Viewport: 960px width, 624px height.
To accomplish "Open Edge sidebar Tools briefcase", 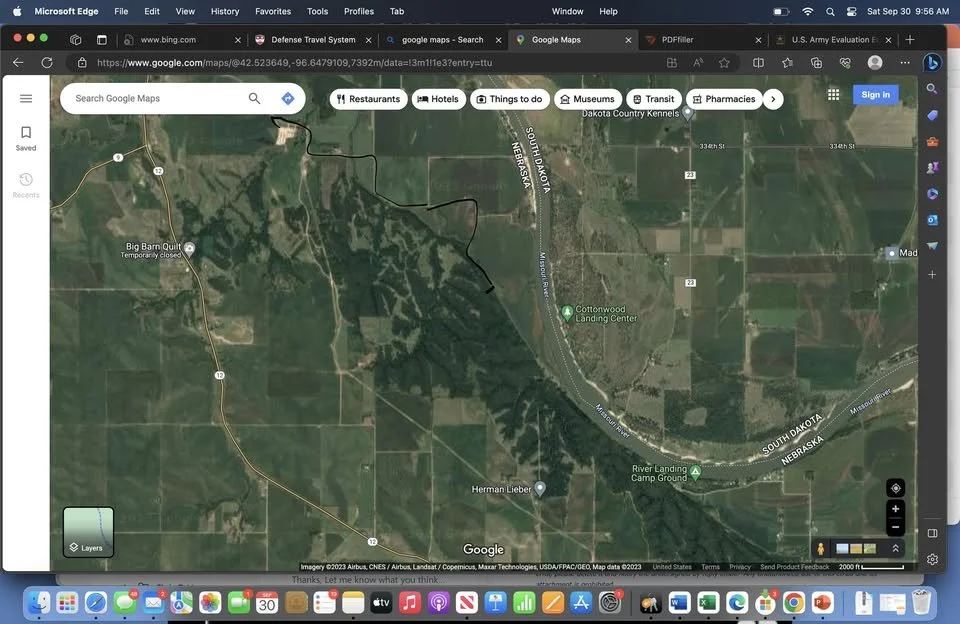I will click(x=932, y=141).
